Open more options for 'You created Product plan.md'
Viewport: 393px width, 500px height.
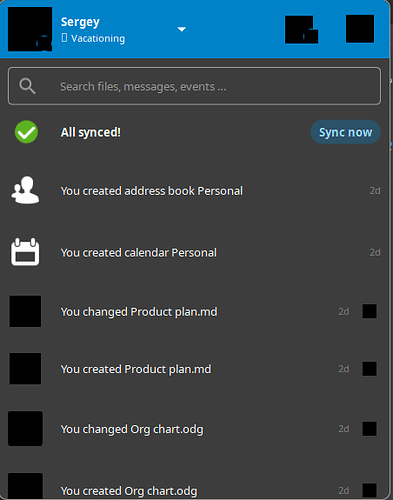click(x=370, y=369)
